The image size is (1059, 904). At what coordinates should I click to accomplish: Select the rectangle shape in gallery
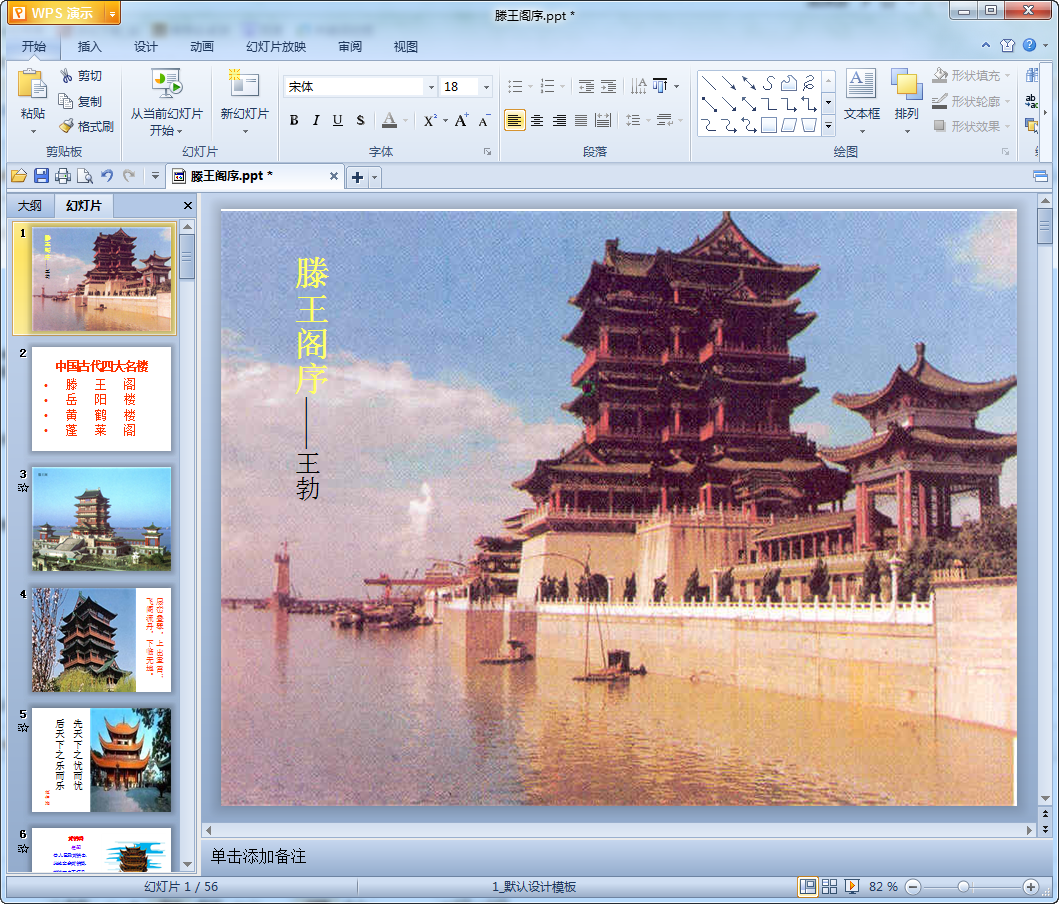[769, 125]
